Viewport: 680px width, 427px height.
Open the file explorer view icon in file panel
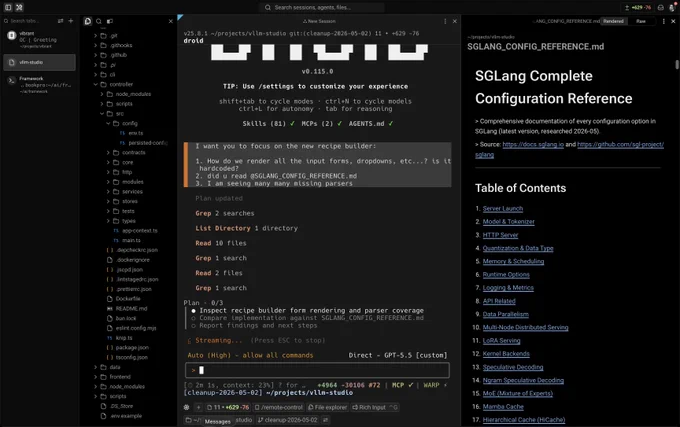(x=88, y=21)
